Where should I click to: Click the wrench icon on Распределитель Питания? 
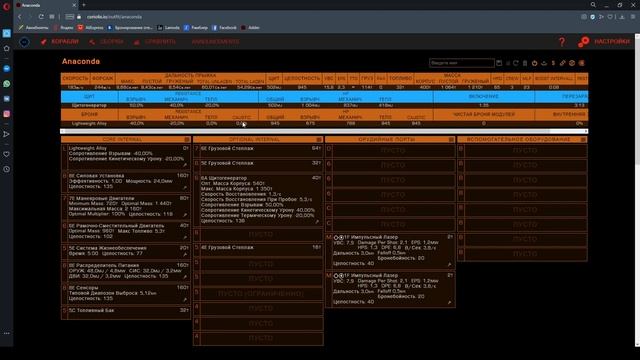coord(185,277)
